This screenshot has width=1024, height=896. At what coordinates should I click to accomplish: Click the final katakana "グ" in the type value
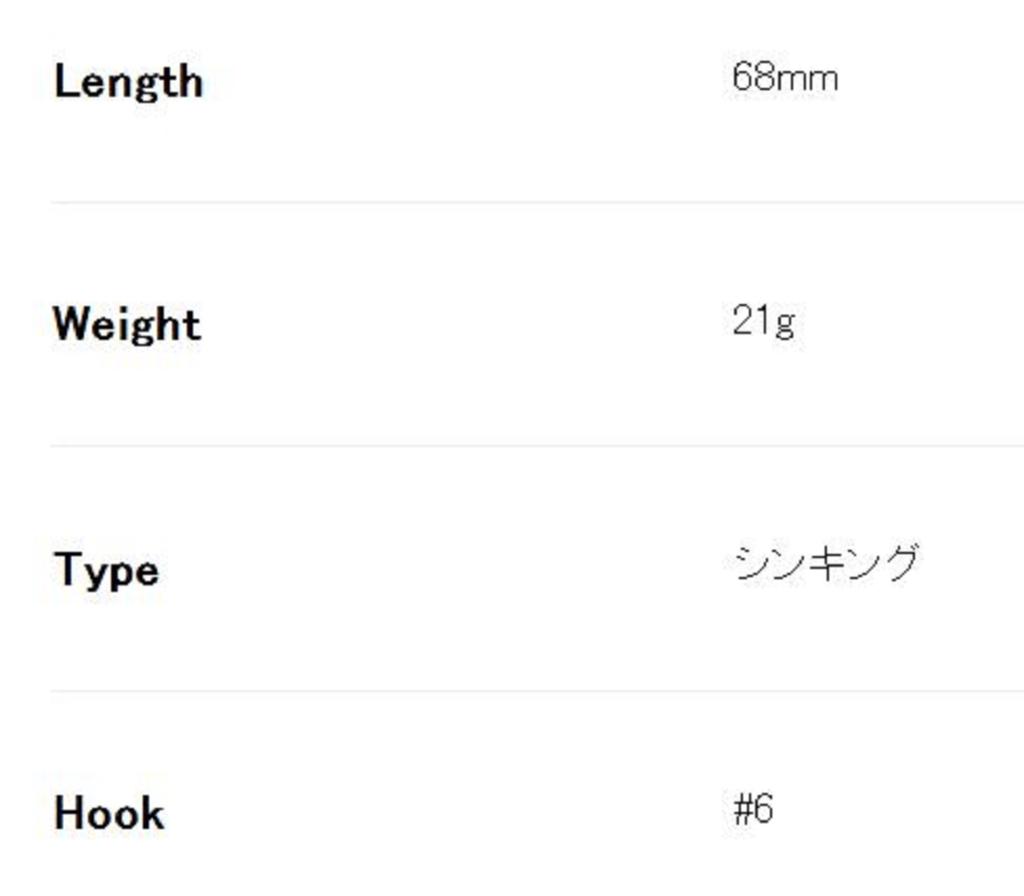click(900, 563)
